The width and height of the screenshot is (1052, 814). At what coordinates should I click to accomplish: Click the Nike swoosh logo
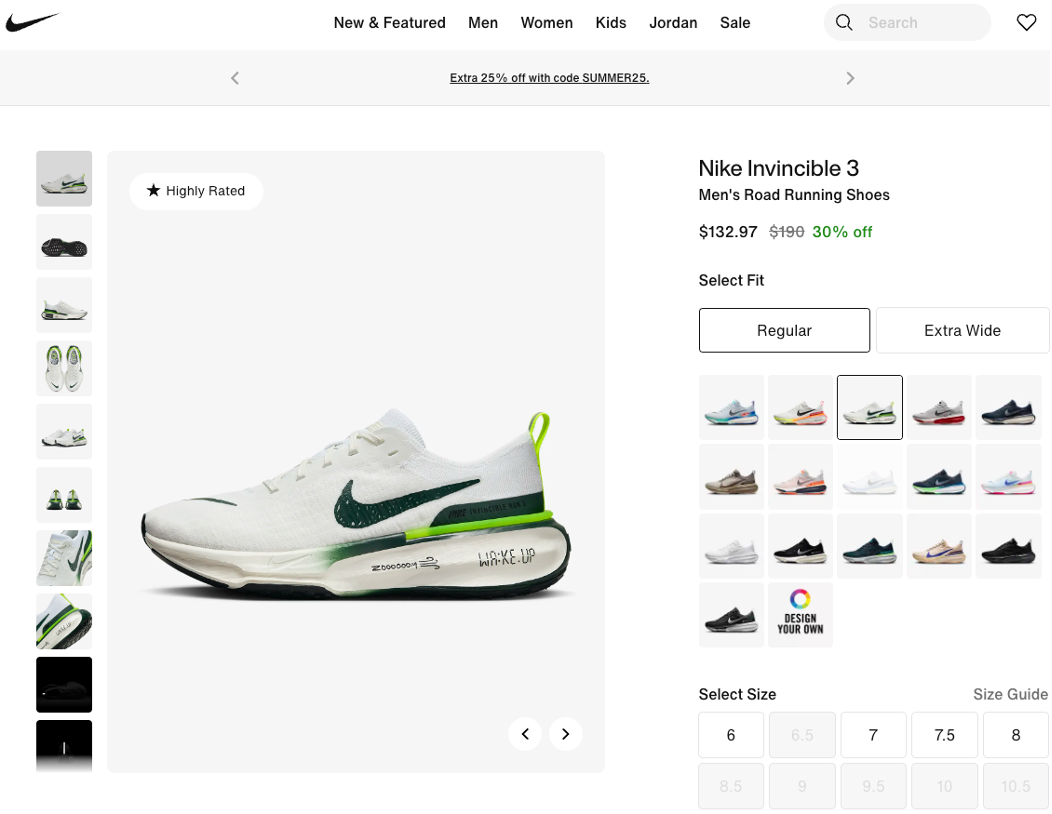[32, 22]
